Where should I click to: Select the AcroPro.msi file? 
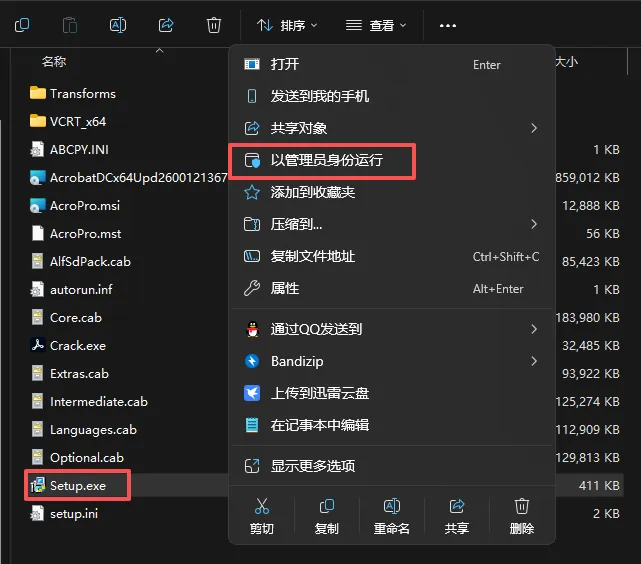pos(75,206)
